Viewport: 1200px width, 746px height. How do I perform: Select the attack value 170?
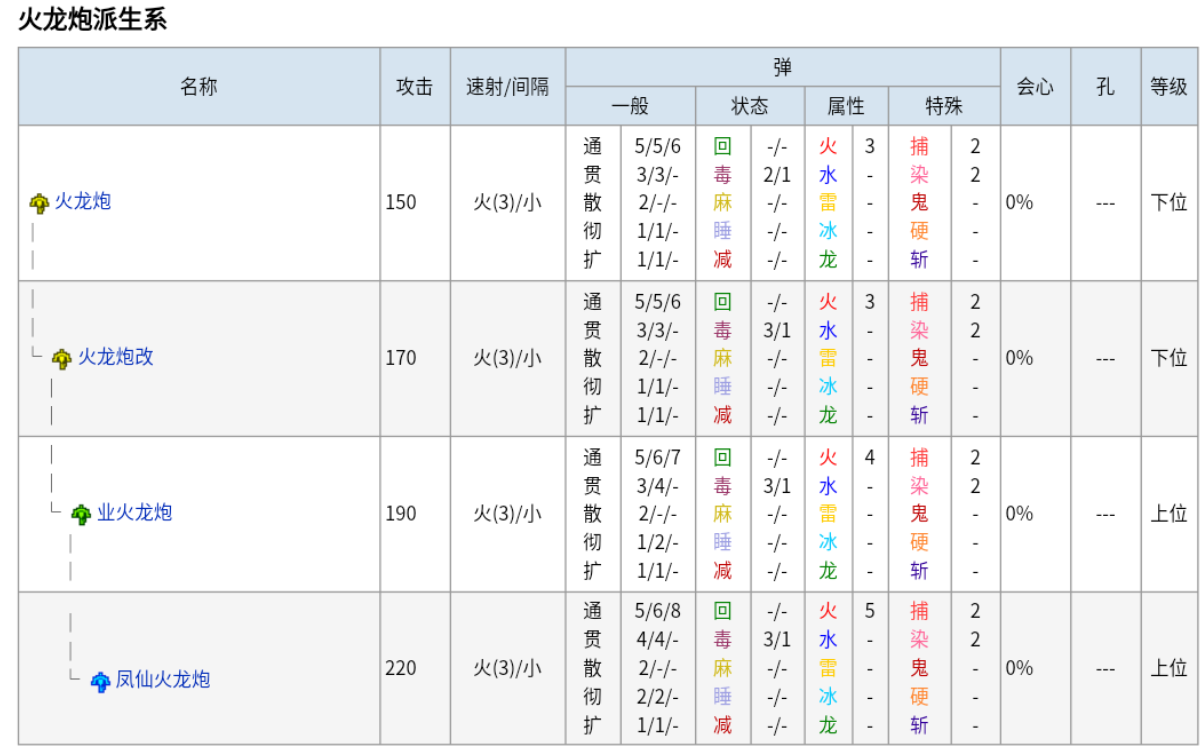point(401,358)
